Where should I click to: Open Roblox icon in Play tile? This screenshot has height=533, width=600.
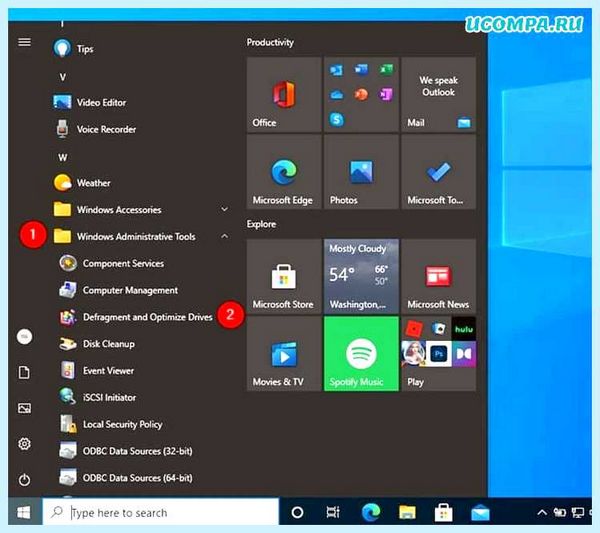[x=414, y=329]
